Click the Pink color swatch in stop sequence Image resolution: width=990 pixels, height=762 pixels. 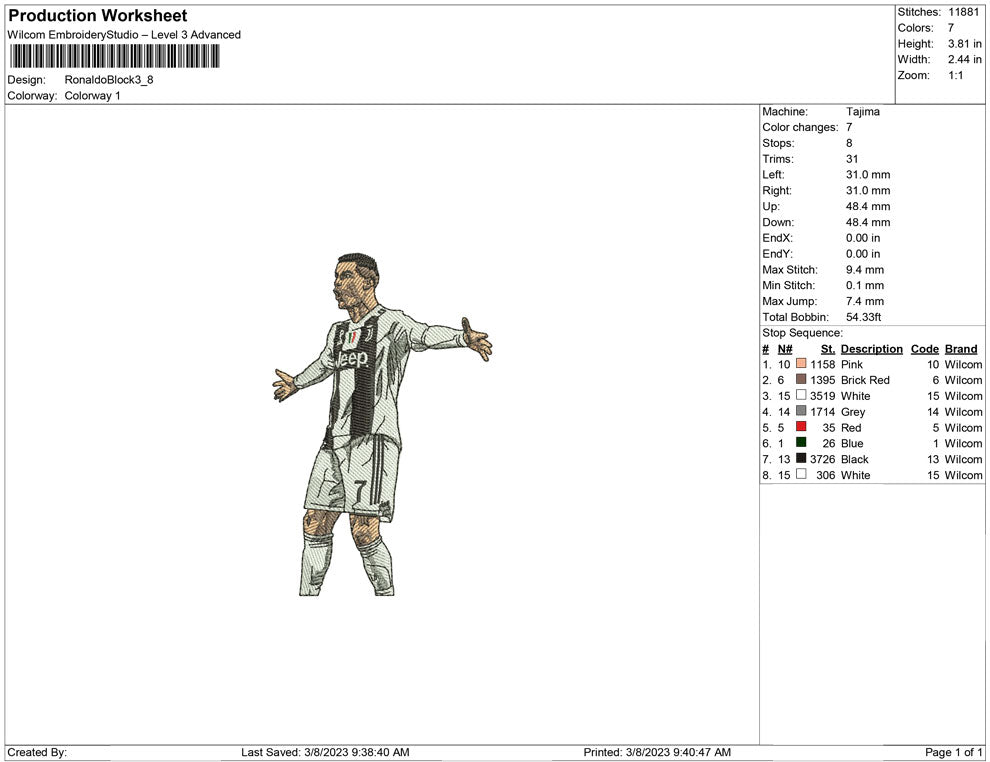[x=801, y=364]
